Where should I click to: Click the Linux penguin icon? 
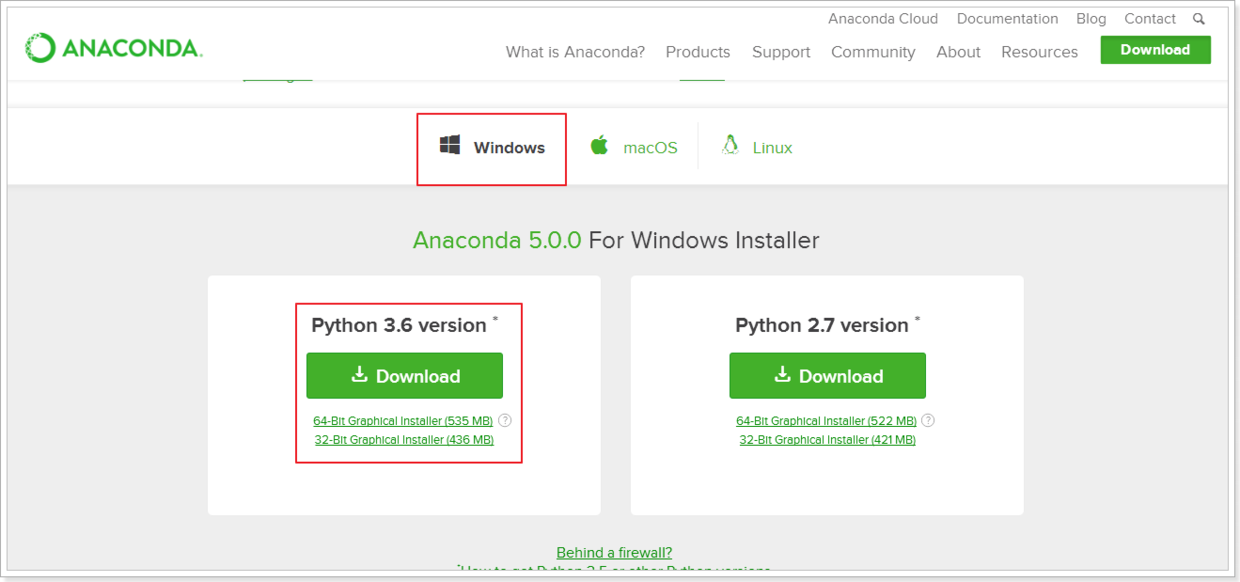[730, 146]
